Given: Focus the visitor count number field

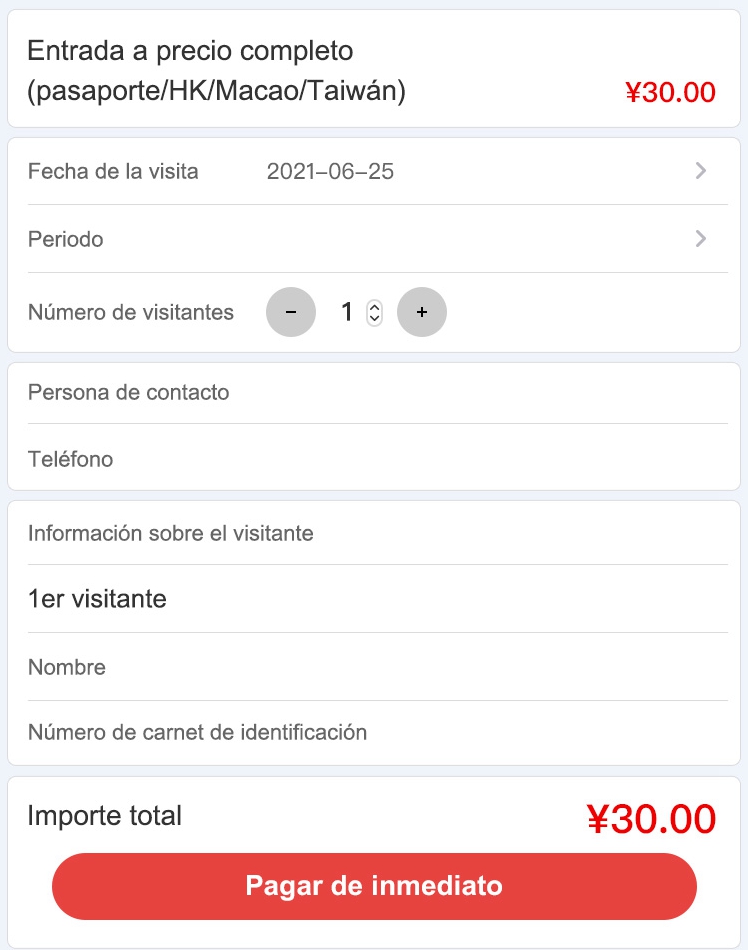Looking at the screenshot, I should [x=348, y=313].
